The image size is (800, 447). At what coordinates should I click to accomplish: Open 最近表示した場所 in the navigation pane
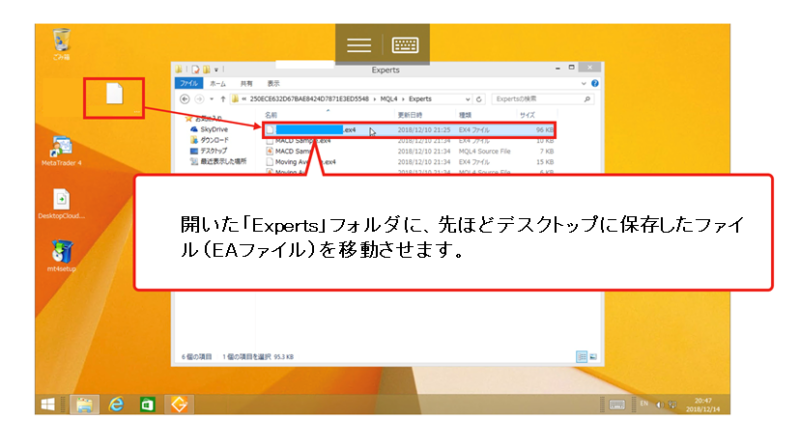click(x=218, y=161)
